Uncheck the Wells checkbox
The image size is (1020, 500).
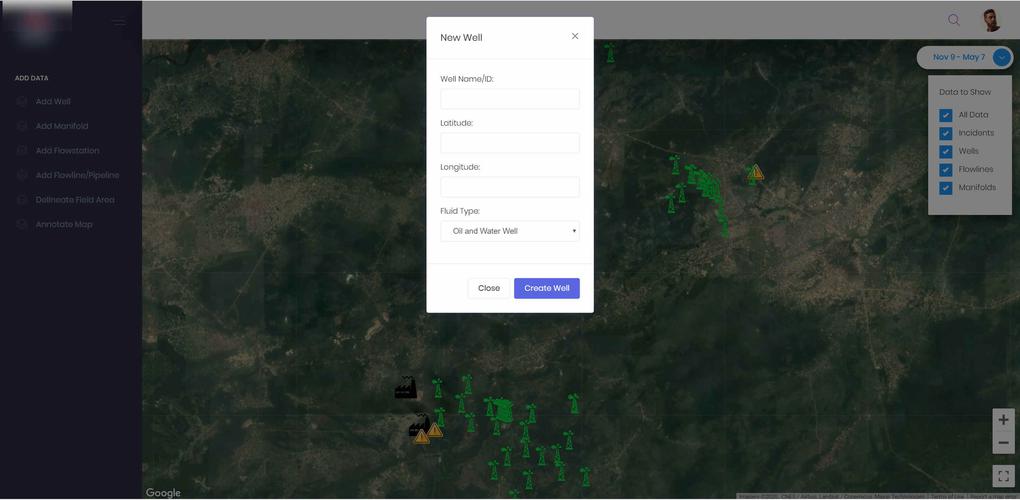(x=946, y=151)
